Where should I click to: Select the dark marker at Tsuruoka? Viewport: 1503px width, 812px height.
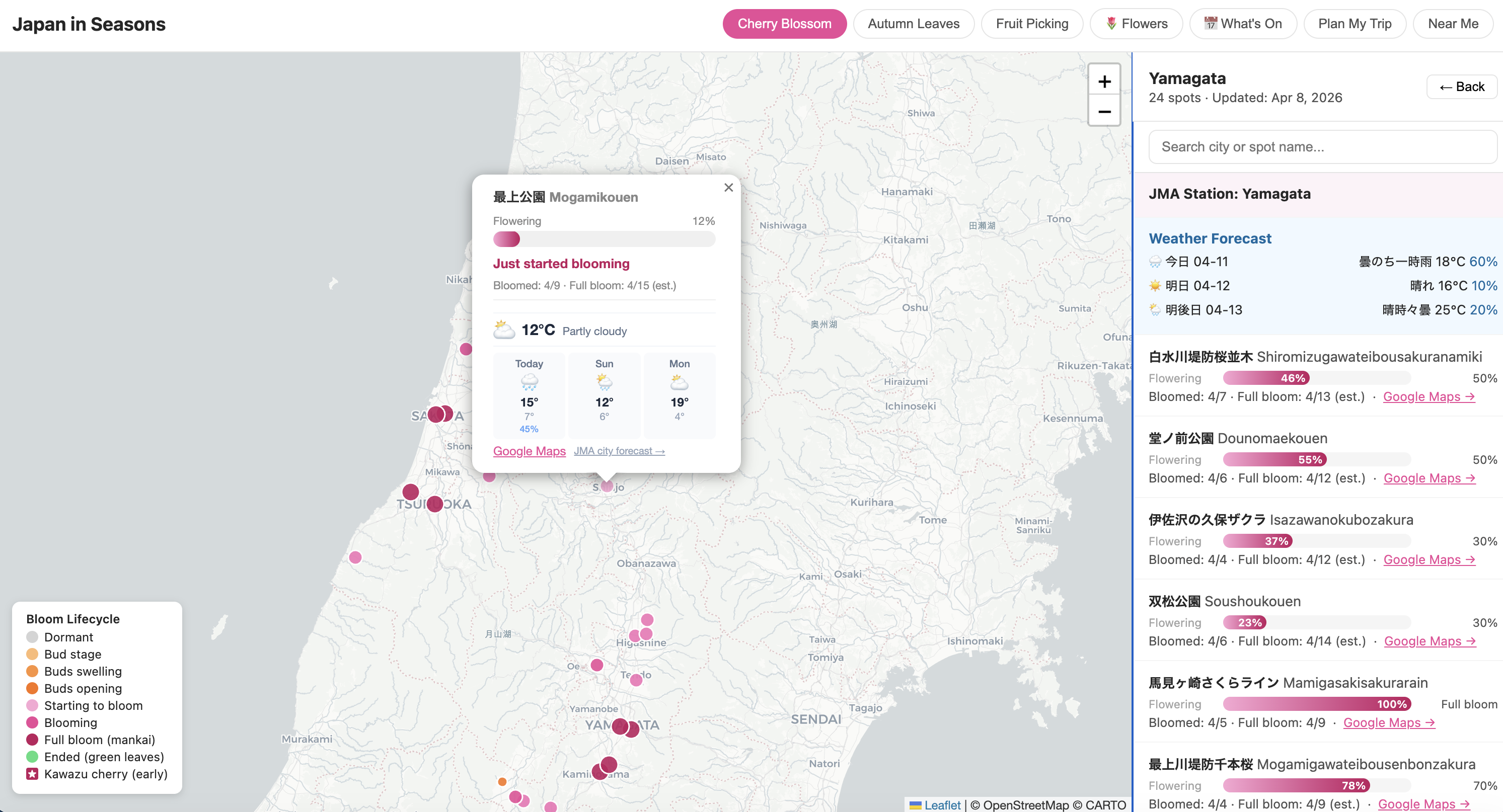tap(434, 504)
